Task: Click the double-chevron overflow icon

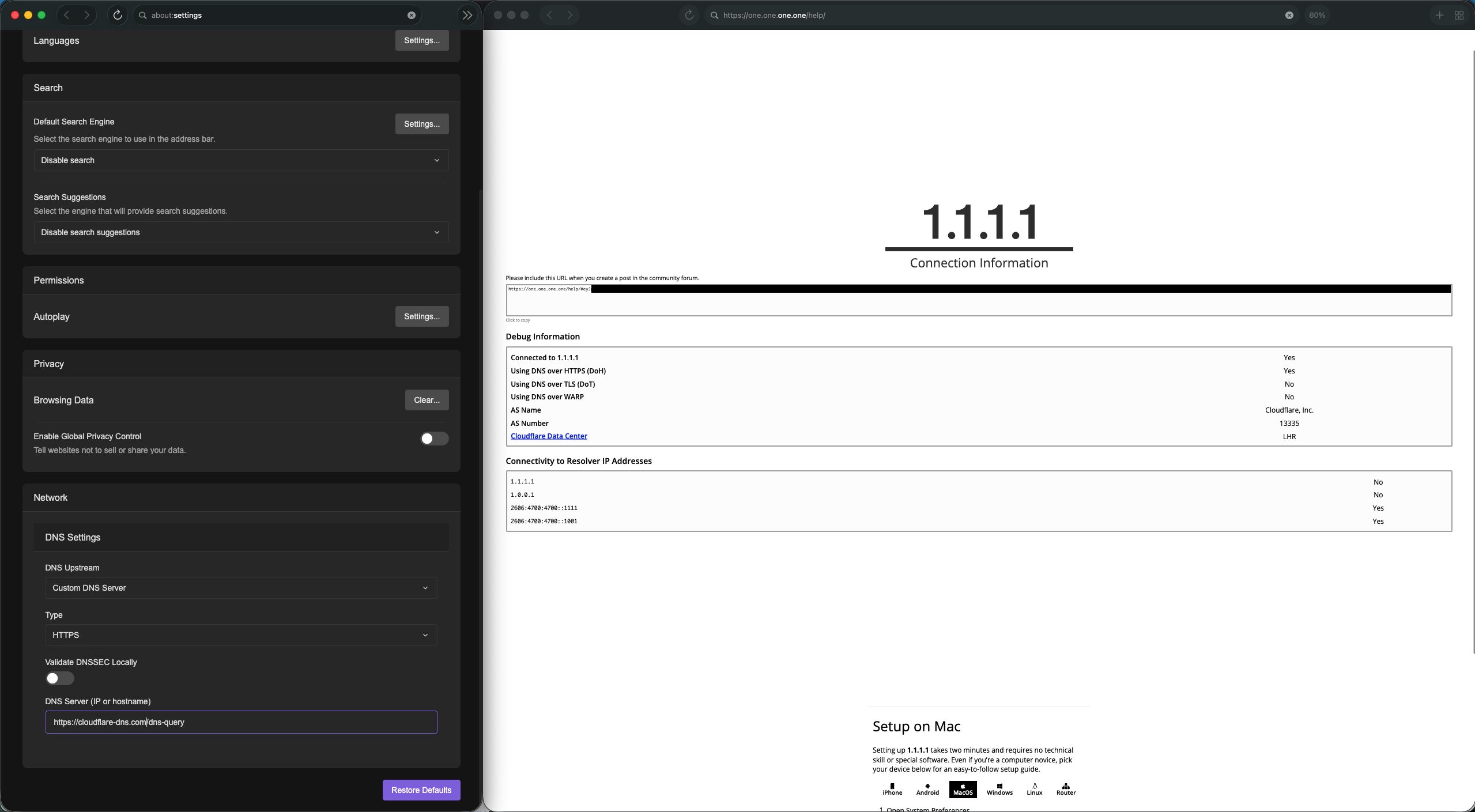Action: (x=467, y=15)
